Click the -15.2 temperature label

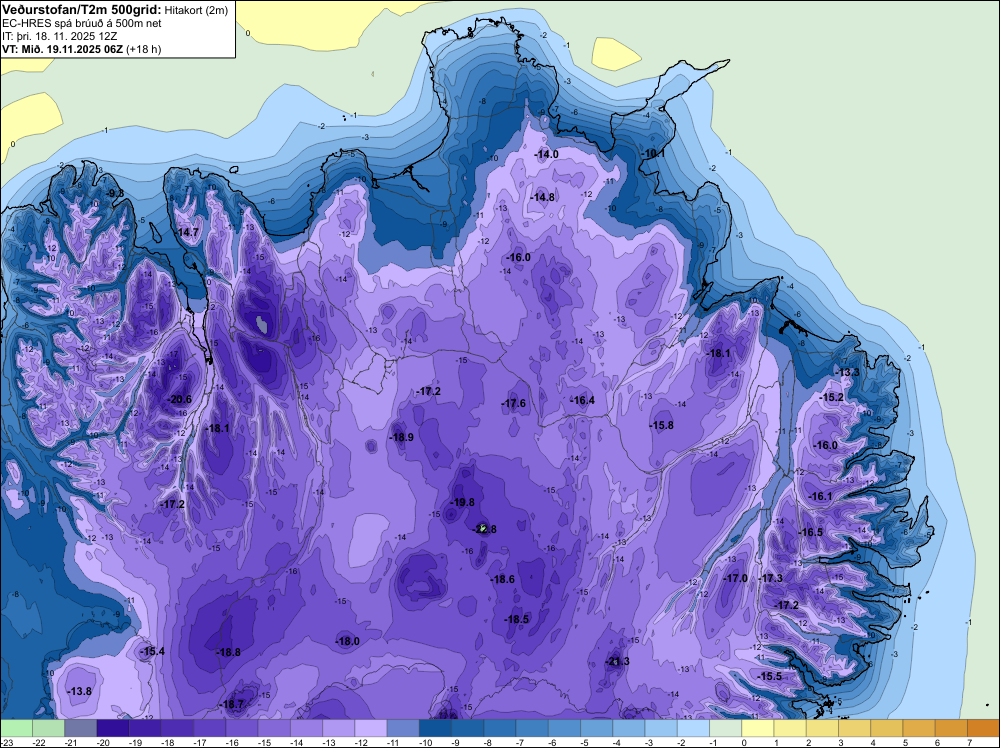pyautogui.click(x=832, y=397)
